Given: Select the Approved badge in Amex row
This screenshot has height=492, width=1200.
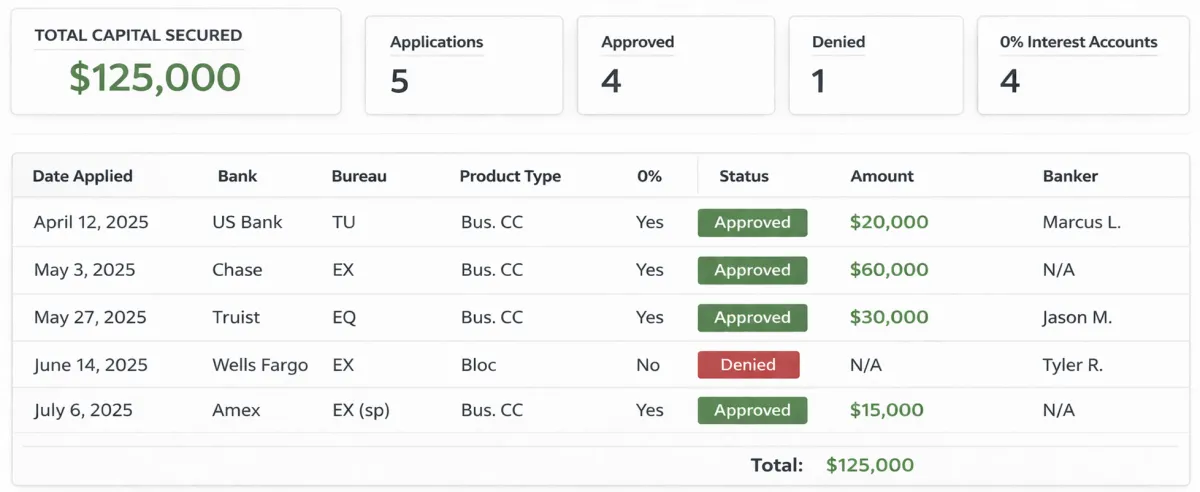Looking at the screenshot, I should pyautogui.click(x=752, y=410).
